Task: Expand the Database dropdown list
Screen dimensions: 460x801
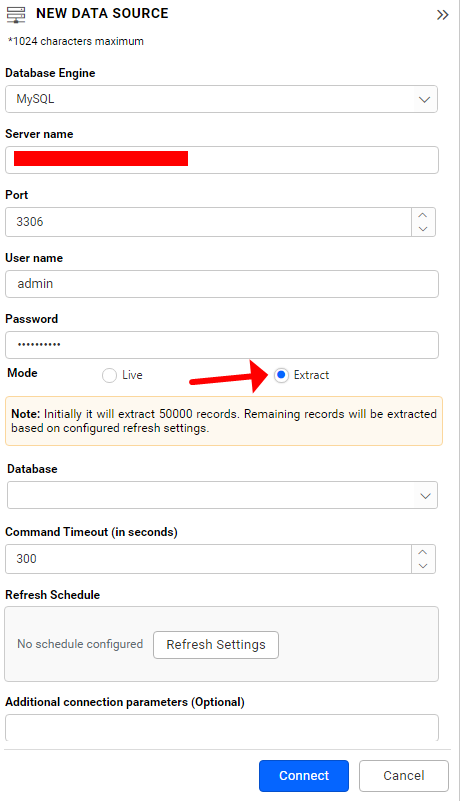Action: (222, 495)
